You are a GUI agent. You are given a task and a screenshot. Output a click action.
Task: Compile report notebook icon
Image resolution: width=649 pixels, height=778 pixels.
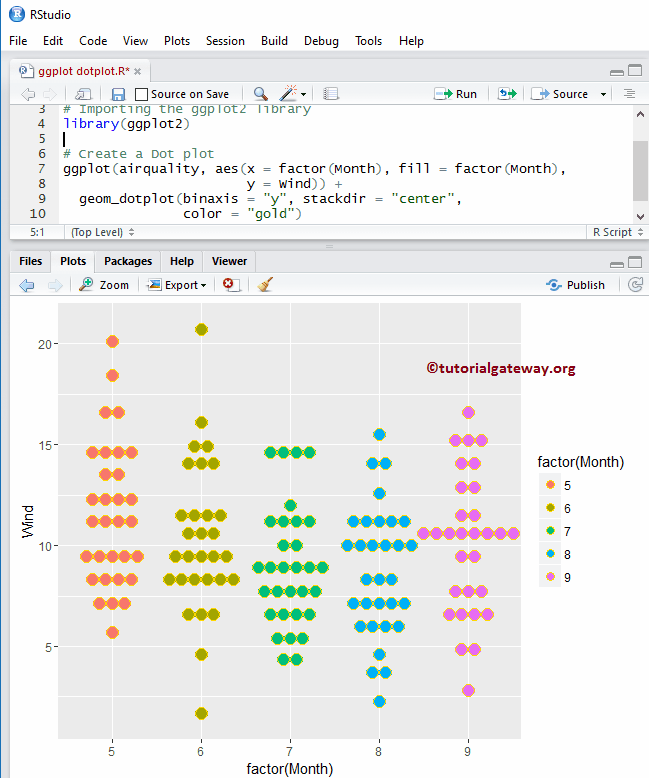click(330, 94)
